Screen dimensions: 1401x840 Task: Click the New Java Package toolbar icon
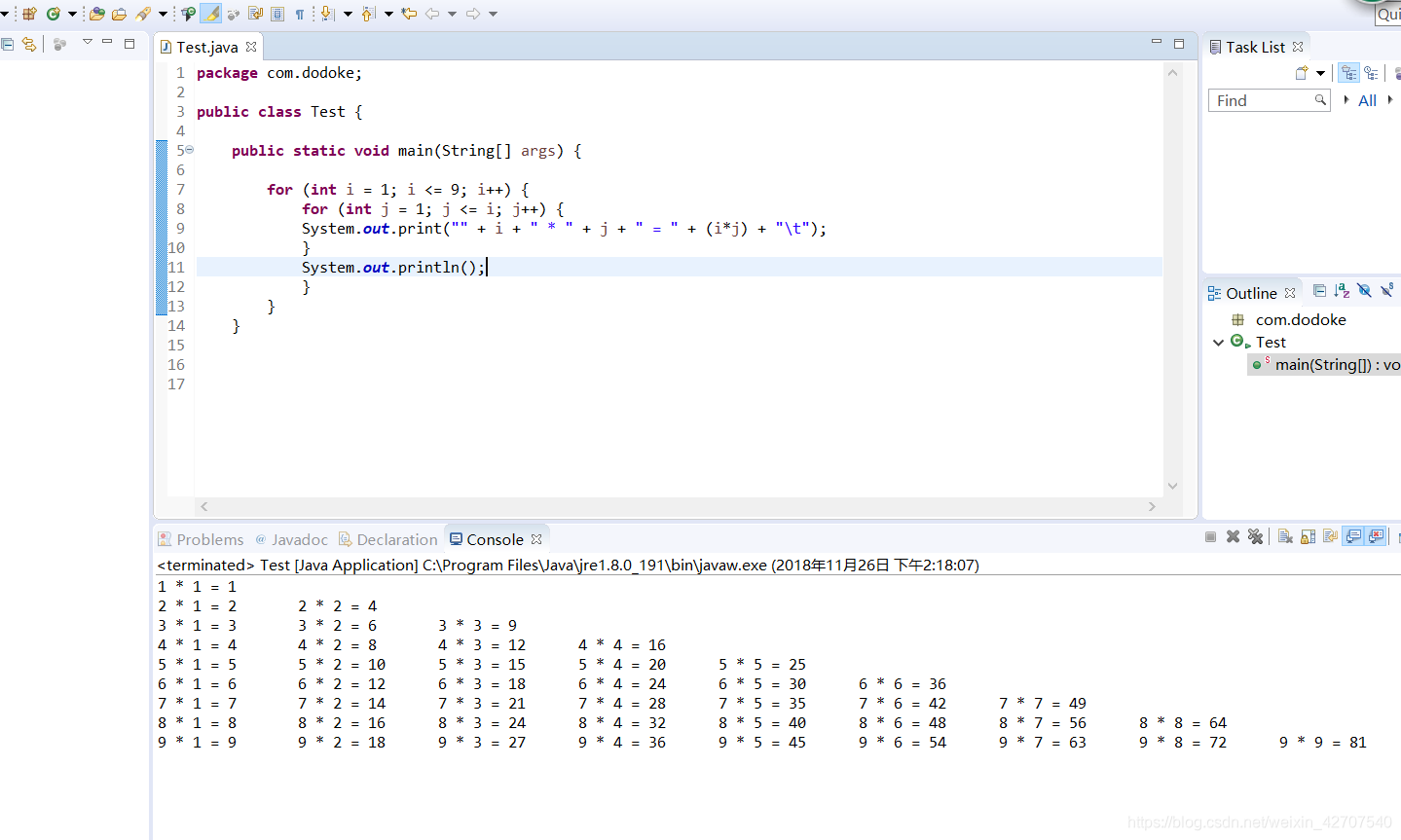pos(29,14)
